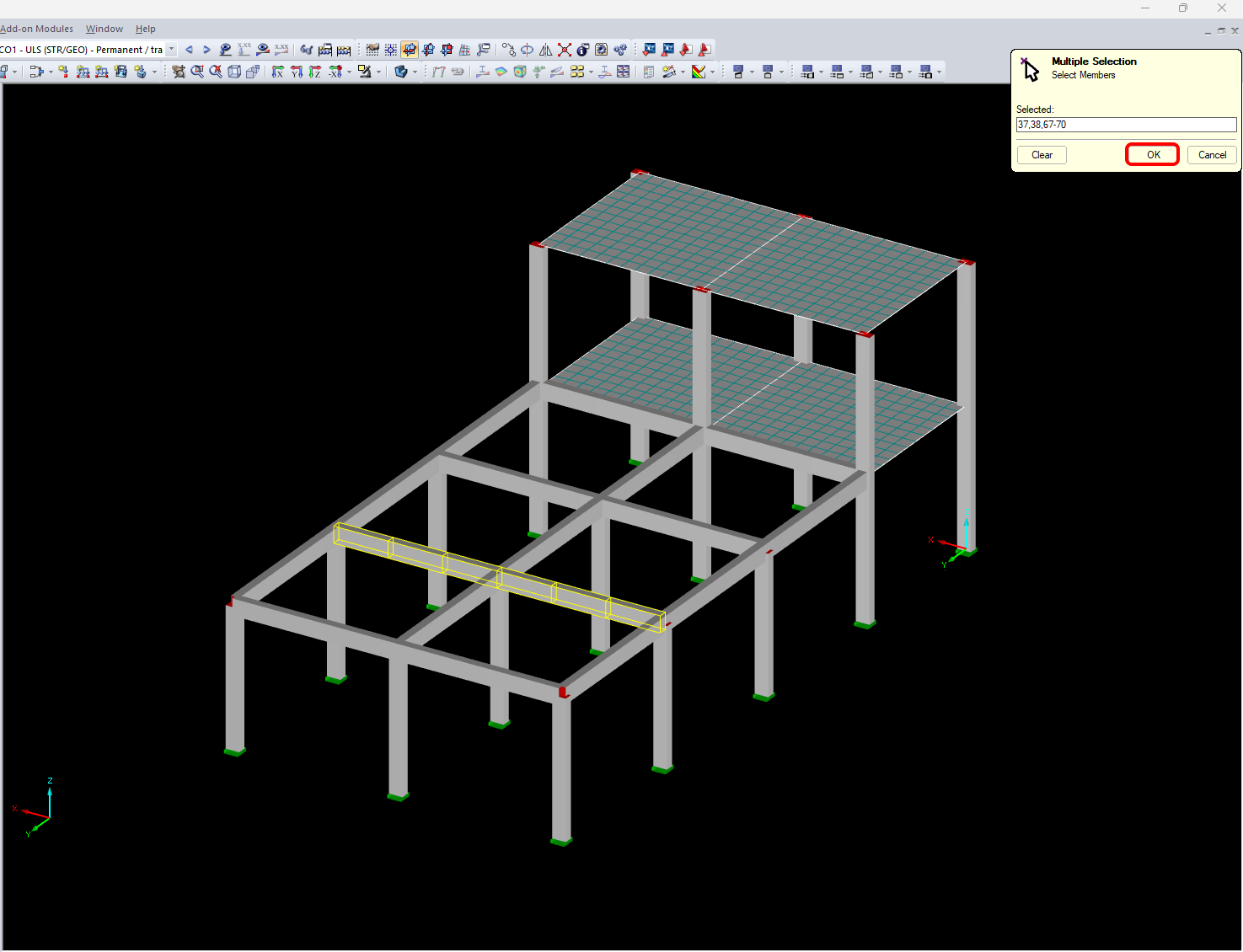Click the green-cornered polyline icon
1243x952 pixels.
click(x=438, y=72)
